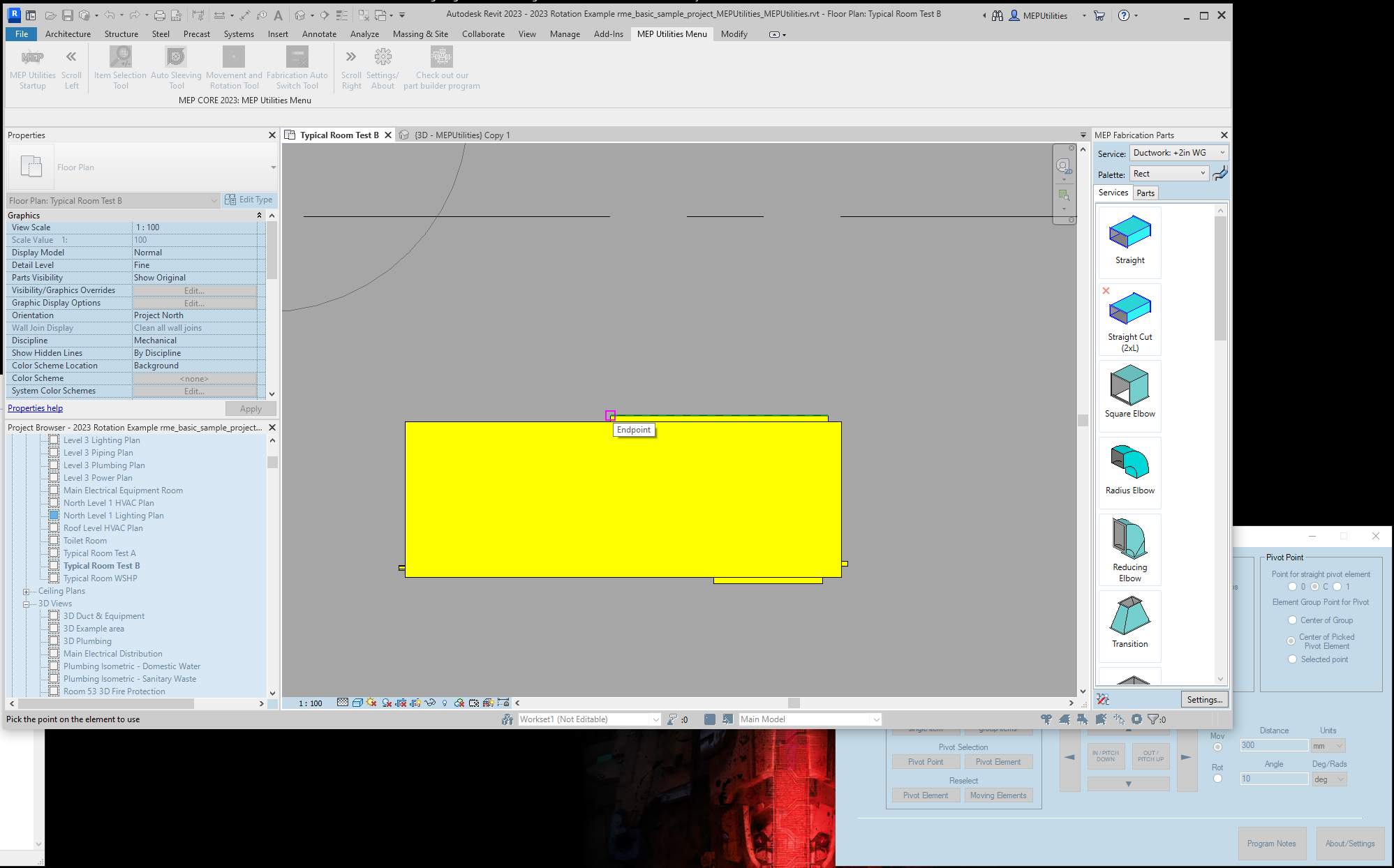Expand the Ceiling Plans tree node
This screenshot has width=1394, height=868.
pos(27,592)
